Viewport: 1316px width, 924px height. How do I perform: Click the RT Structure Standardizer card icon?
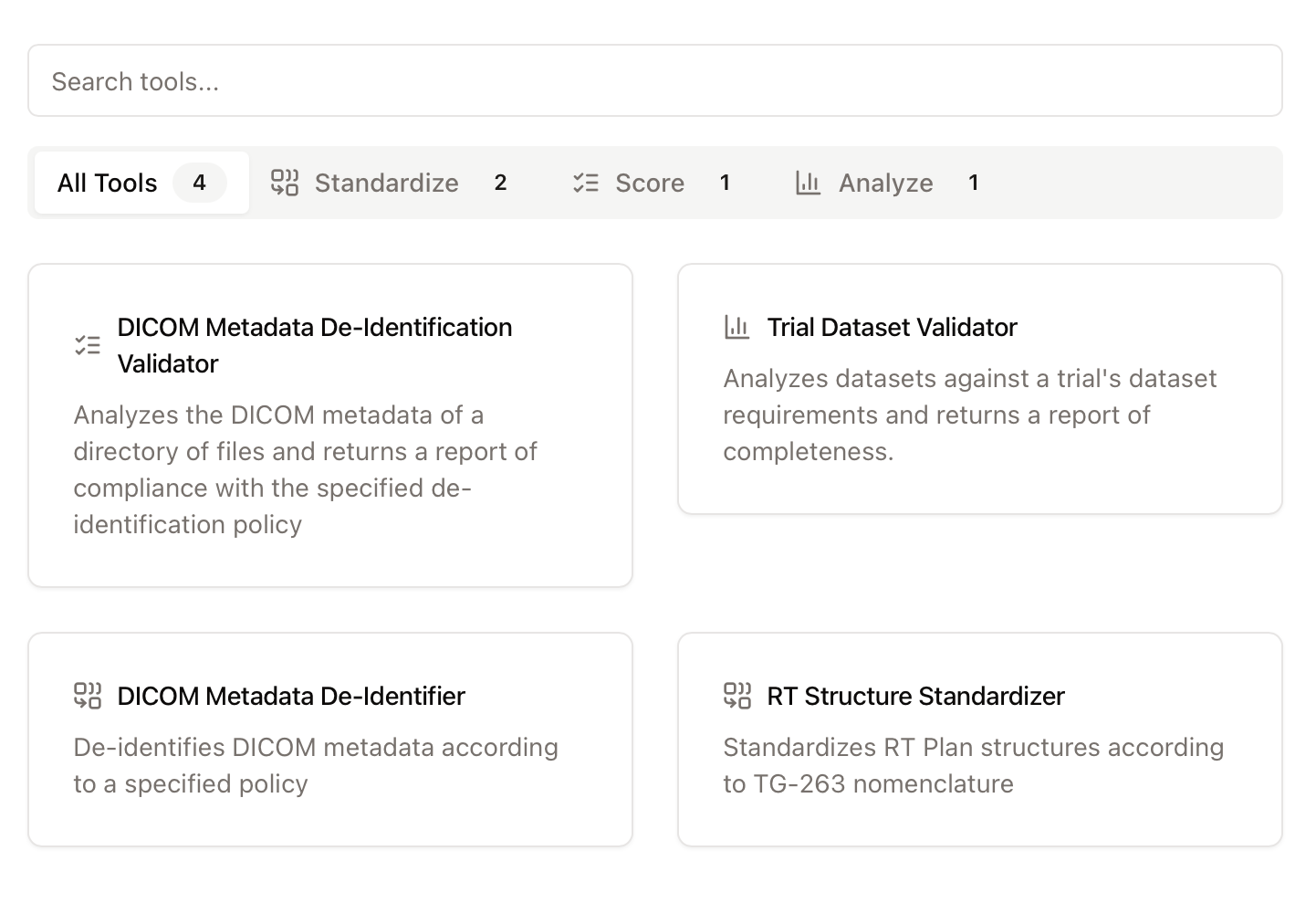tap(736, 696)
